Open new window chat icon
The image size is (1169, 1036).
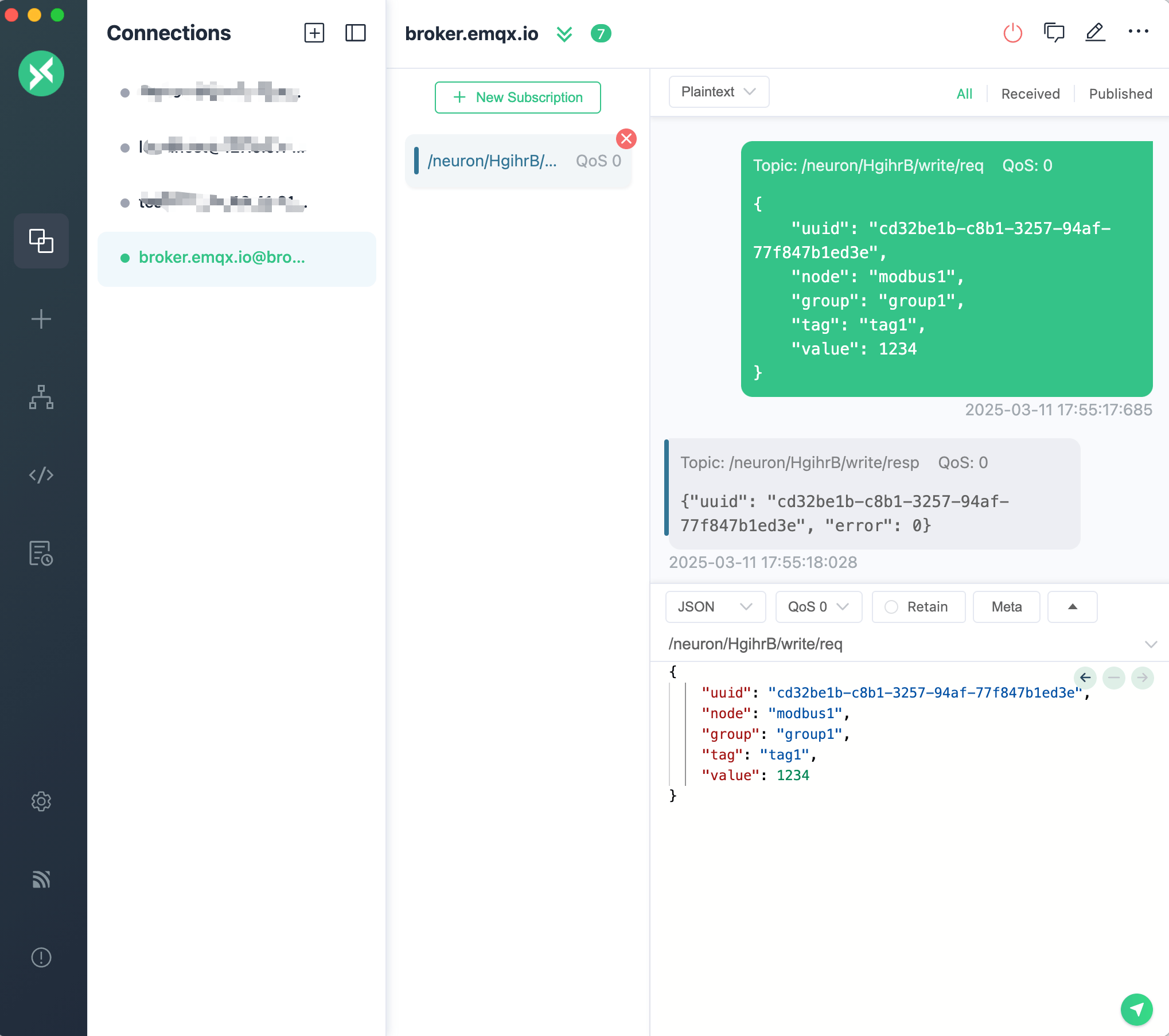click(1054, 33)
